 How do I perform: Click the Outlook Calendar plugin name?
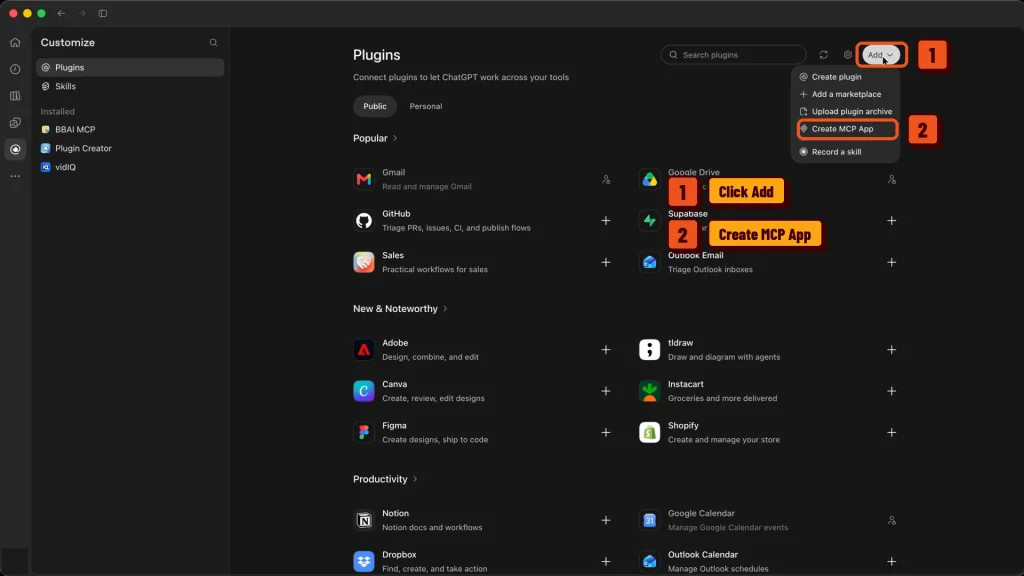pos(703,554)
